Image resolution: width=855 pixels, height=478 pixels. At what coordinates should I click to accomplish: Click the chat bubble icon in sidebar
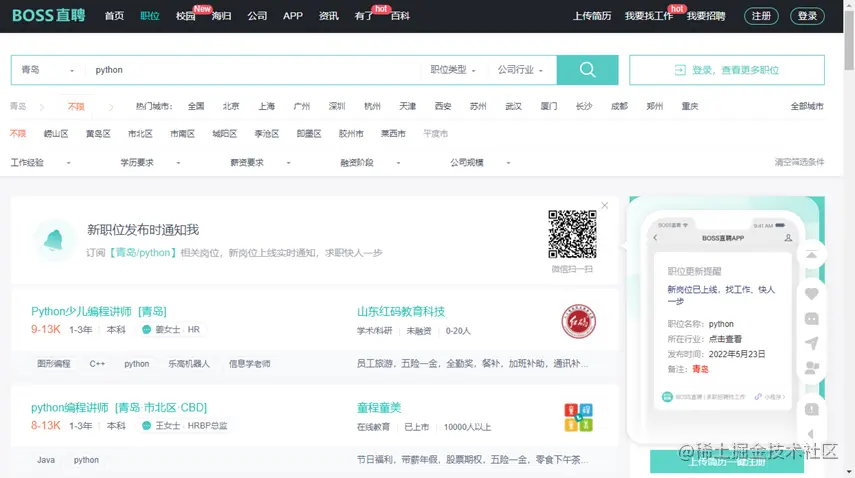coord(811,318)
